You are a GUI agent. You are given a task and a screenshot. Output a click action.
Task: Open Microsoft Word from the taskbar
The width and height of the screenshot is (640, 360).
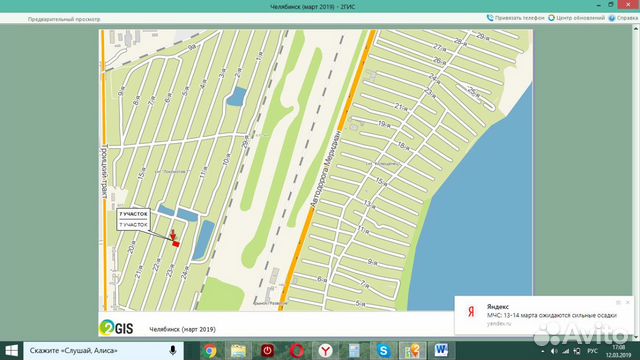[x=441, y=351]
